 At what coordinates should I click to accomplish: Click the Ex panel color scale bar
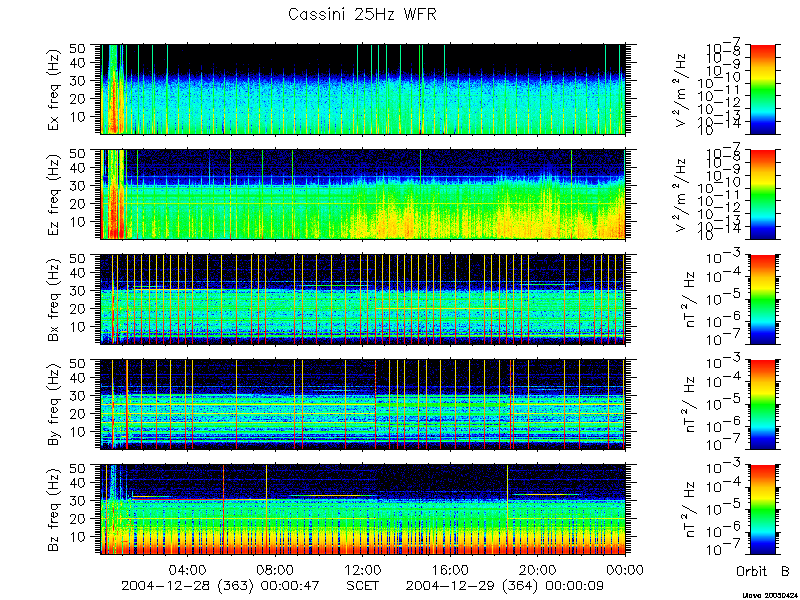(x=762, y=89)
